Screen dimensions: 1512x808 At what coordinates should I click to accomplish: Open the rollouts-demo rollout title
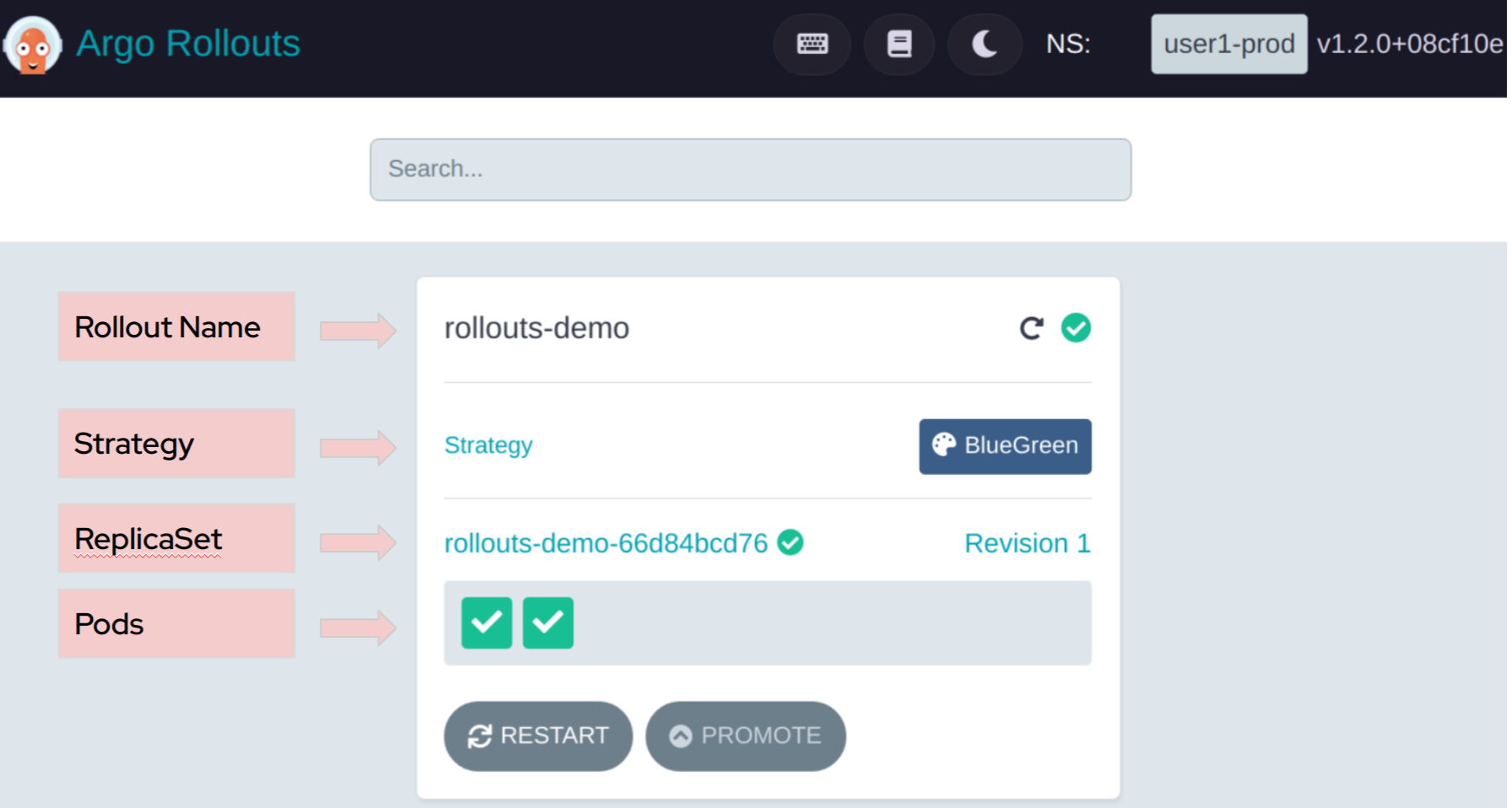(x=537, y=328)
